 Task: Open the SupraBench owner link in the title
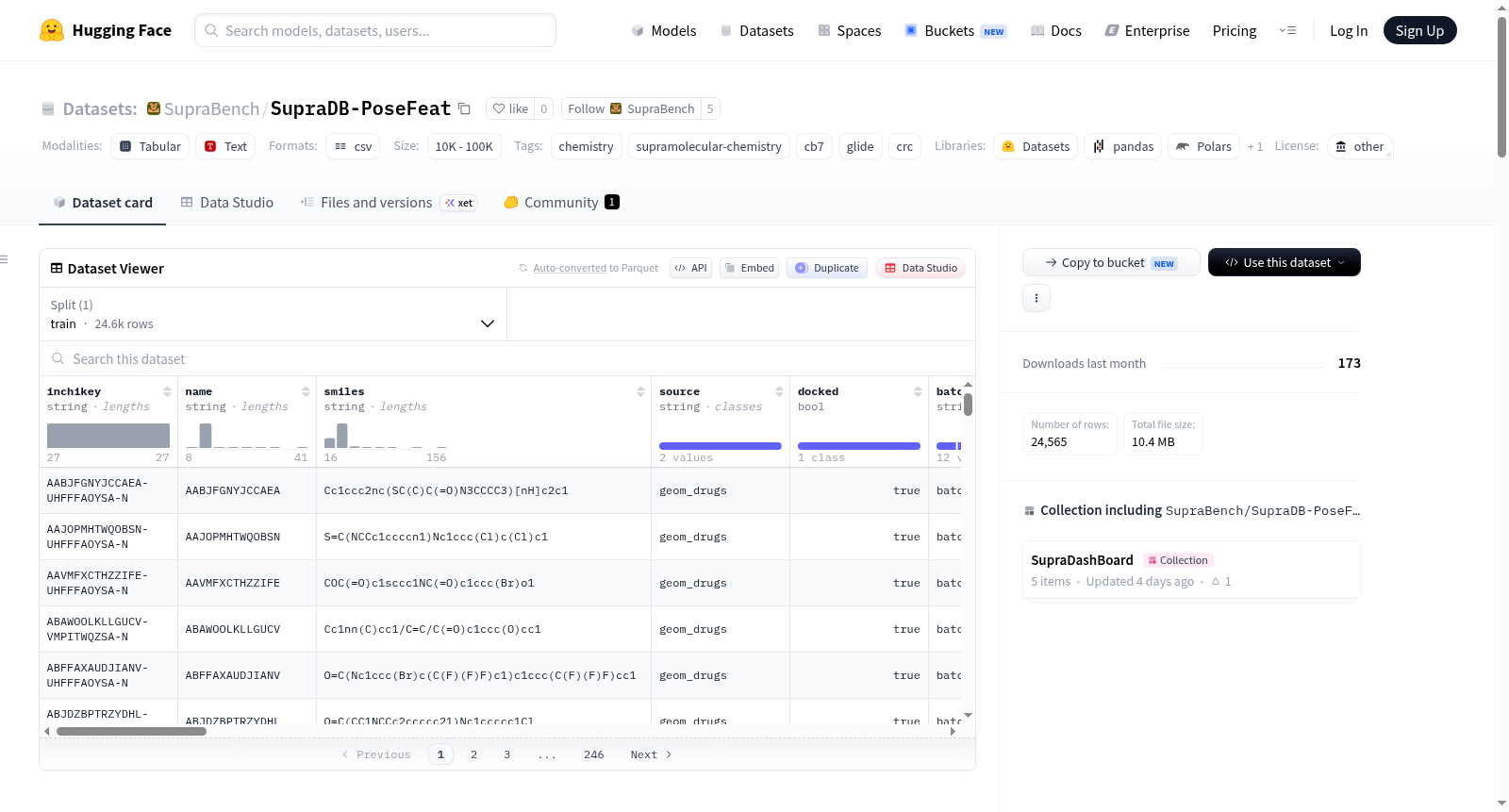tap(211, 108)
